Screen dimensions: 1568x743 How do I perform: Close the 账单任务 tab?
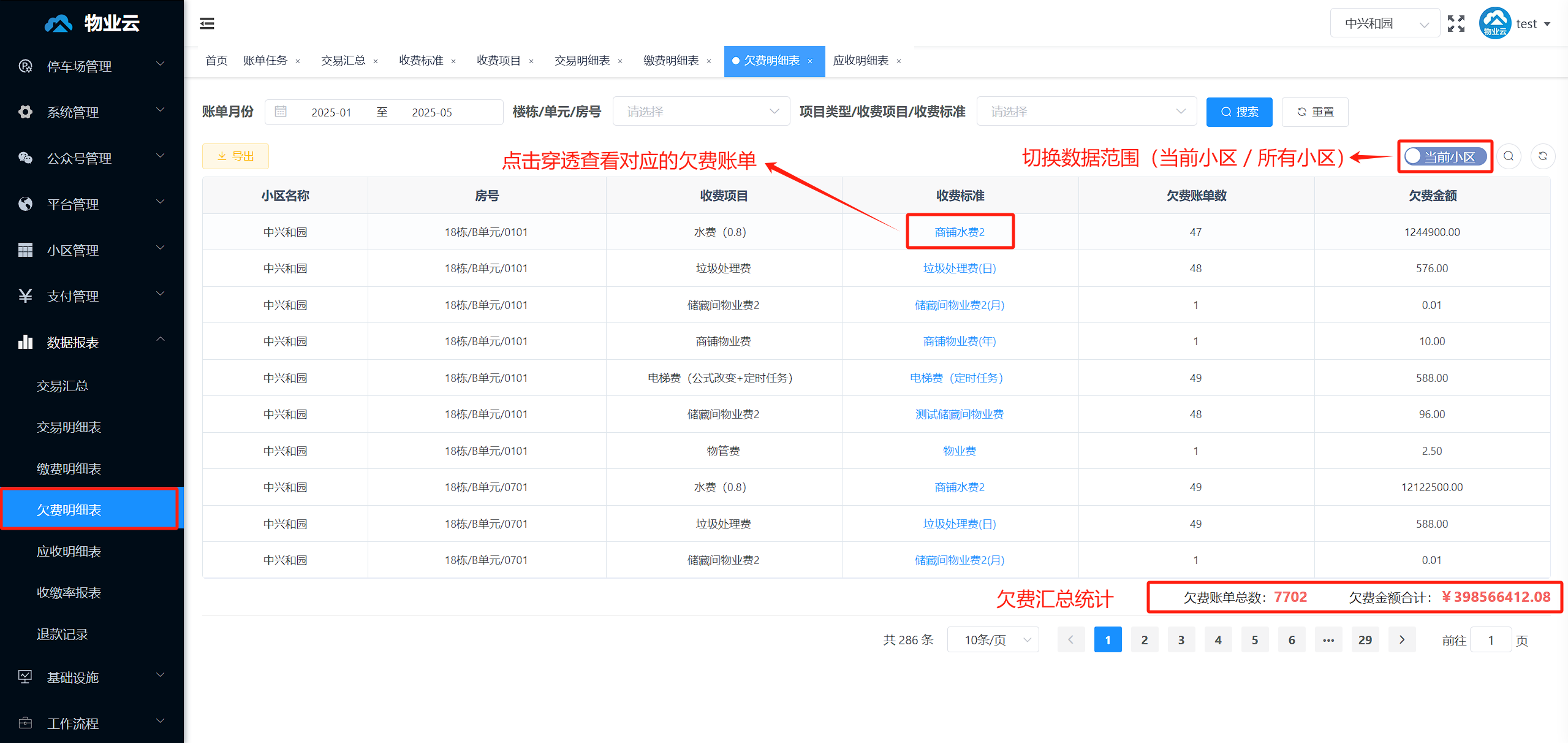tap(298, 61)
